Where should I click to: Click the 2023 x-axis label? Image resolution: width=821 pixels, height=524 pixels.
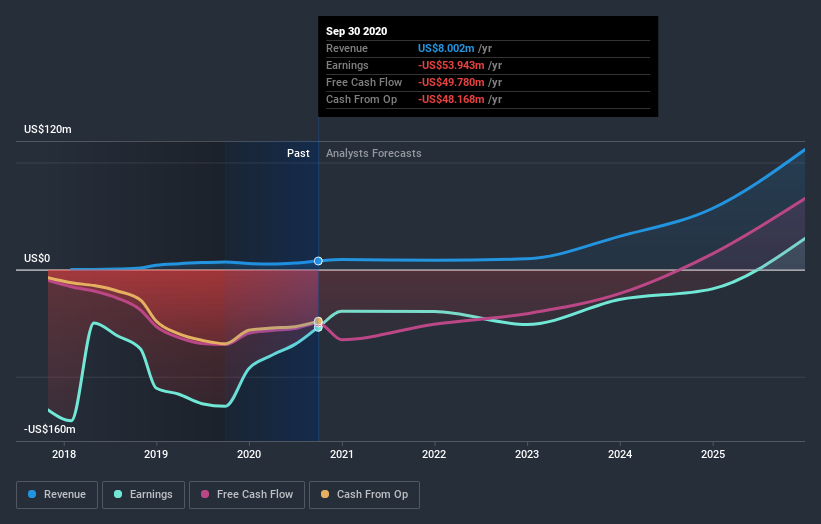click(527, 454)
